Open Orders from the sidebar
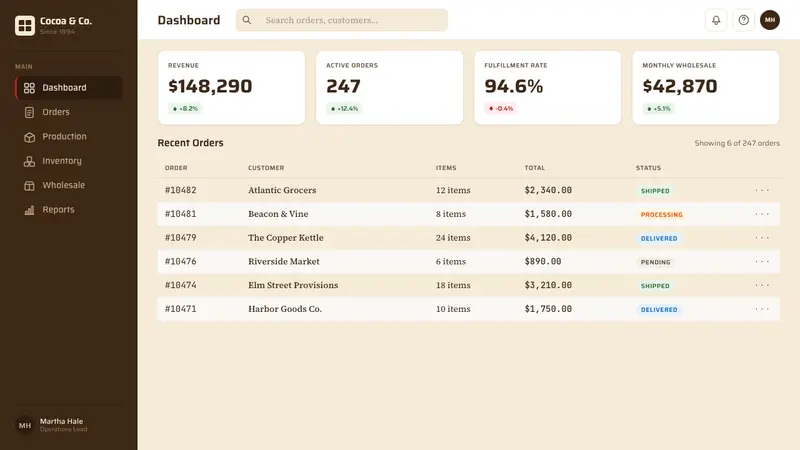Image resolution: width=800 pixels, height=450 pixels. click(x=68, y=112)
